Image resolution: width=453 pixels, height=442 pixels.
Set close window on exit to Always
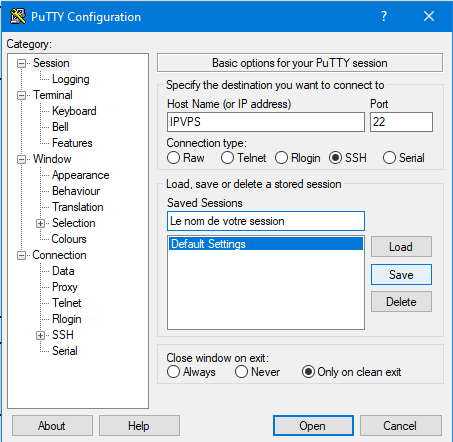(x=173, y=372)
